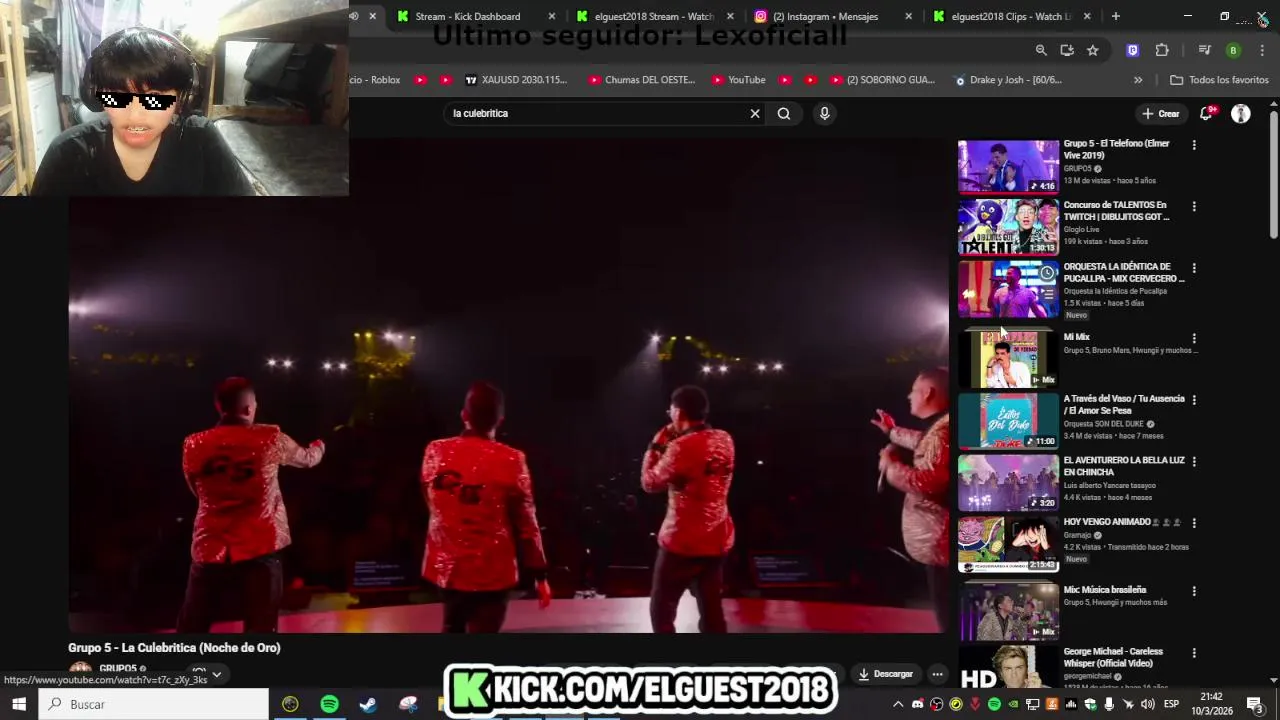1280x720 pixels.
Task: Toggle tab audio mute speaker icon
Action: pos(354,16)
